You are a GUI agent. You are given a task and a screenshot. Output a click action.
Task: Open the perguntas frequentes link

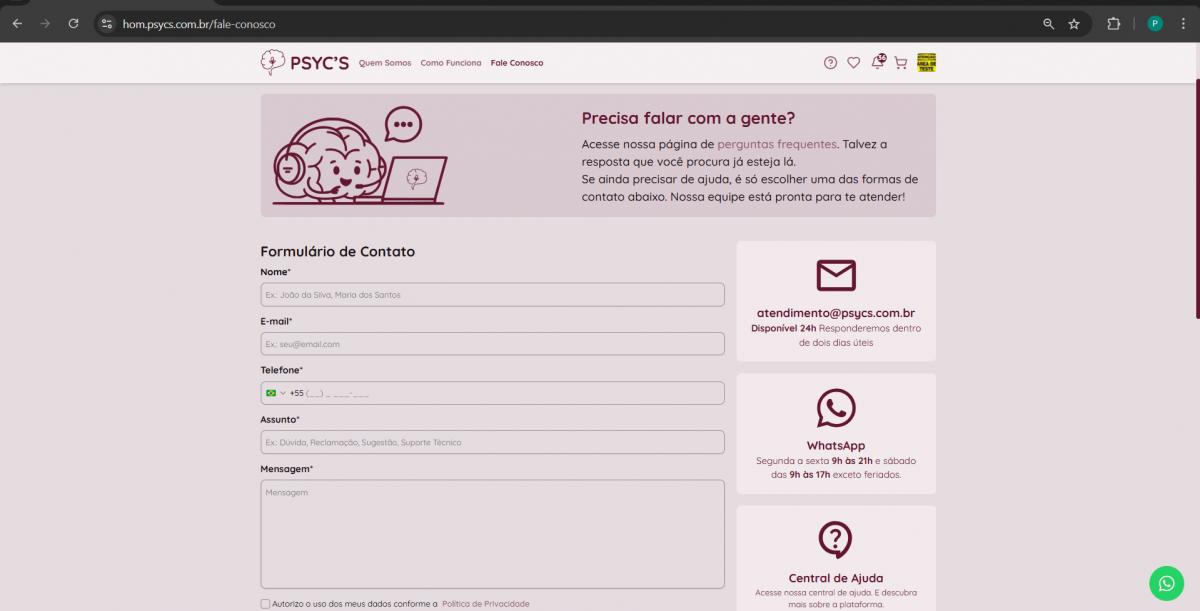click(777, 144)
